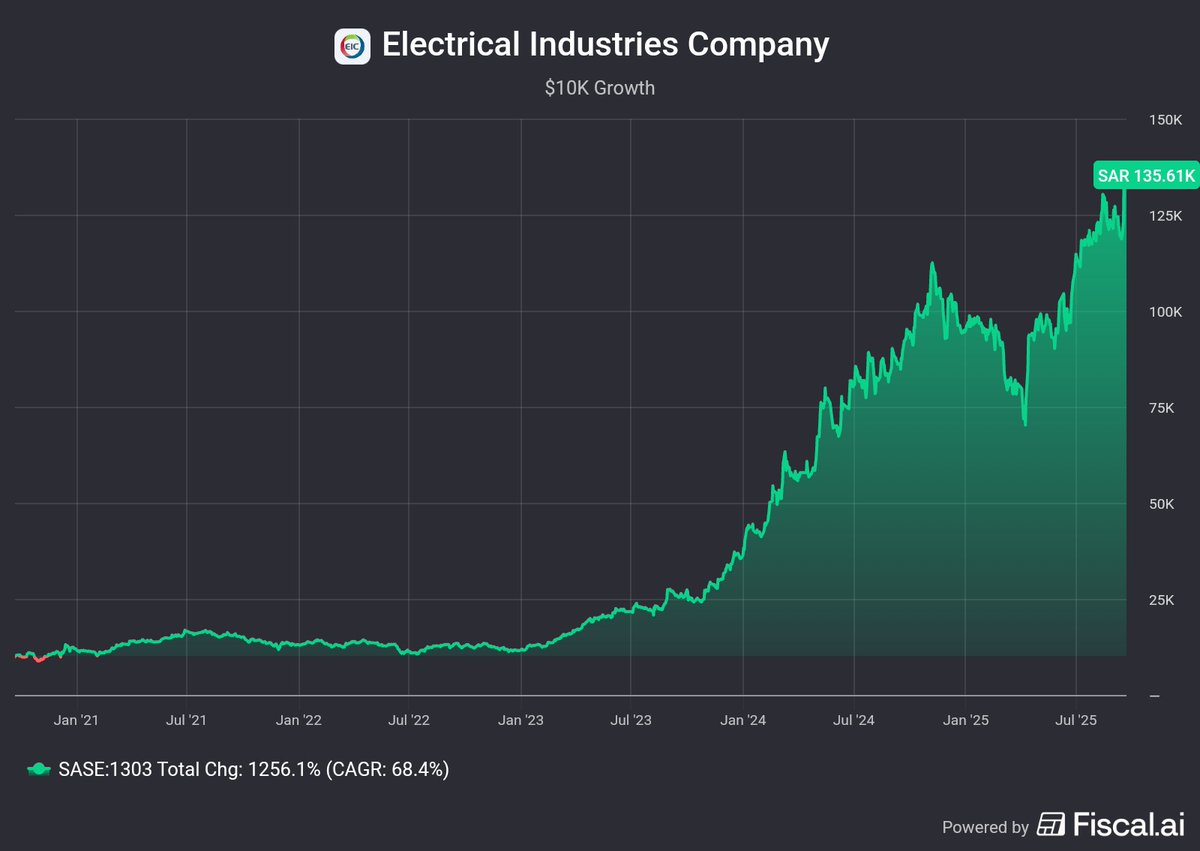Image resolution: width=1200 pixels, height=851 pixels.
Task: Click the 100K y-axis label
Action: click(1166, 312)
